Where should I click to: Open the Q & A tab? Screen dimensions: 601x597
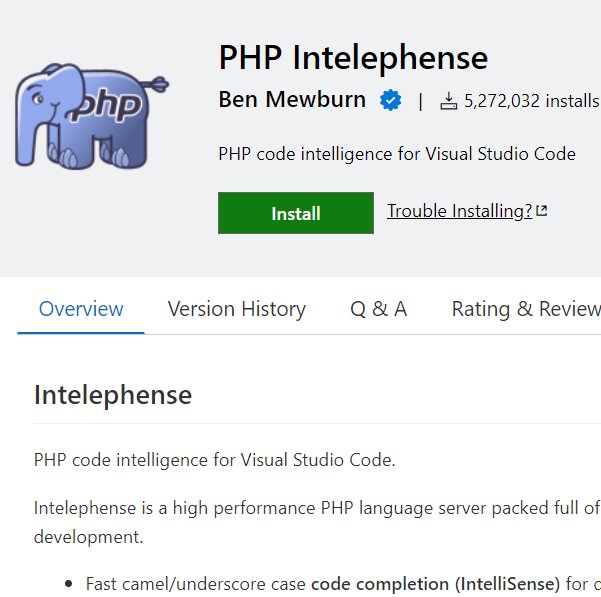378,309
